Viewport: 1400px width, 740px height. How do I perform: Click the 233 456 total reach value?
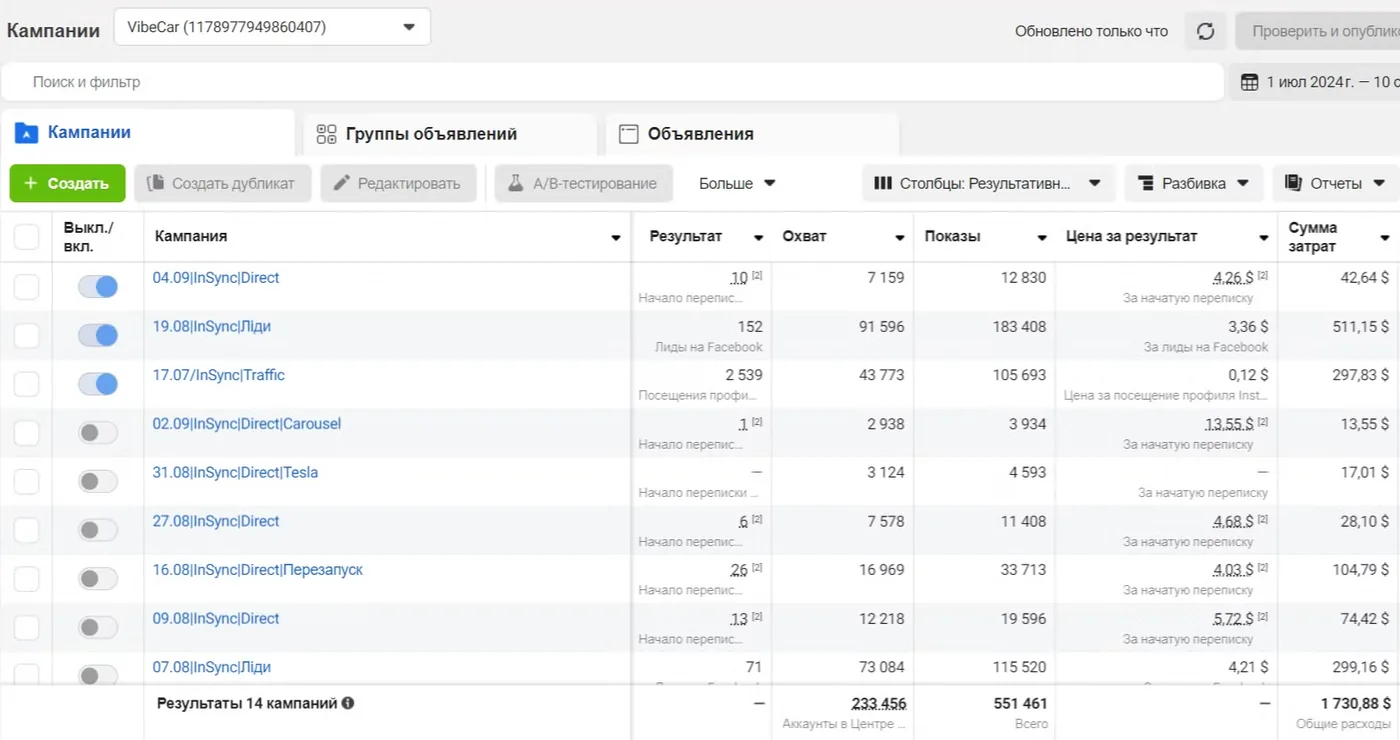click(879, 703)
